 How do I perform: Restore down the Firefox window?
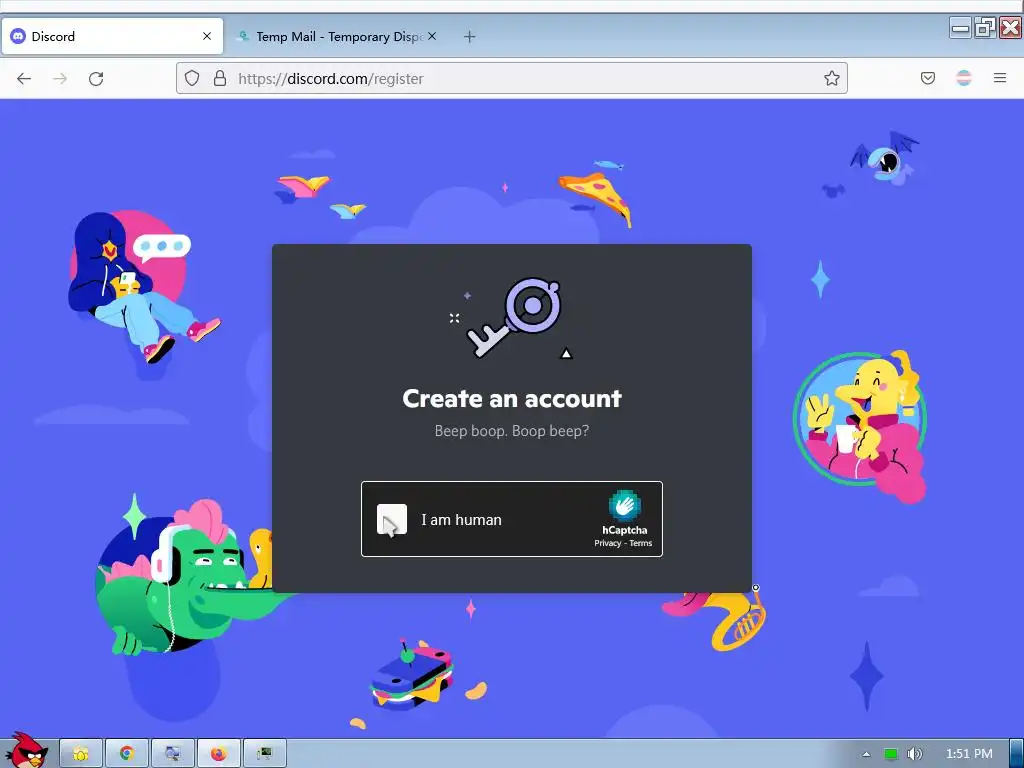tap(985, 28)
